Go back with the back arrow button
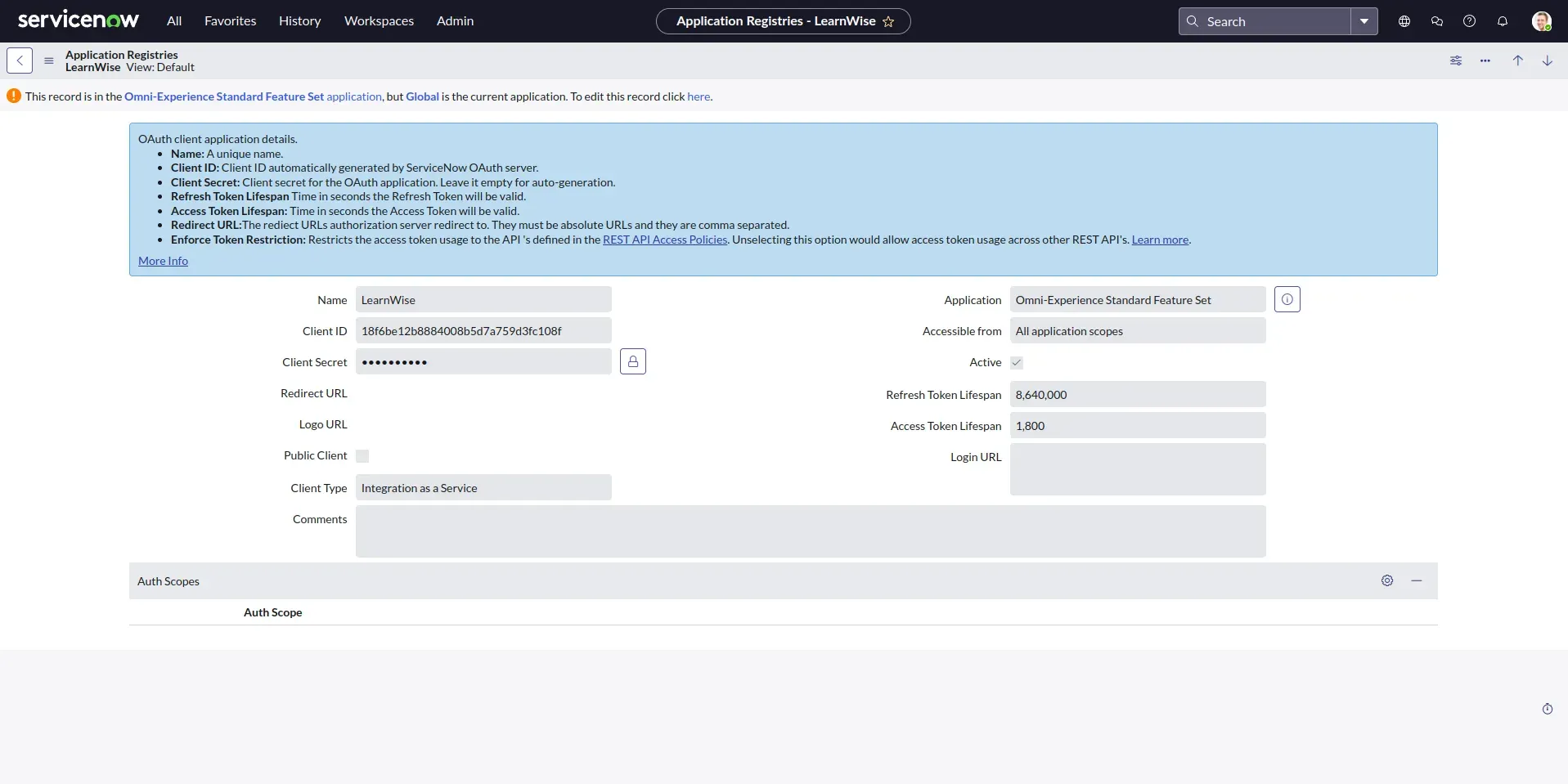Screen dimensions: 1568x784 pos(20,60)
